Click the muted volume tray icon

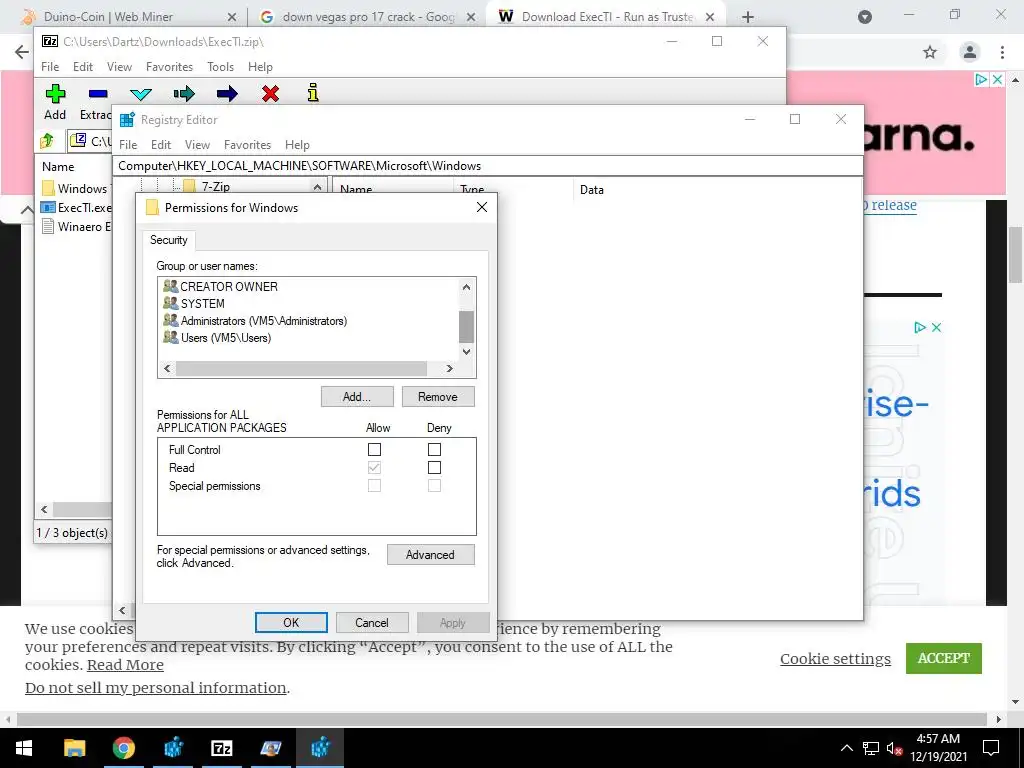[x=894, y=748]
